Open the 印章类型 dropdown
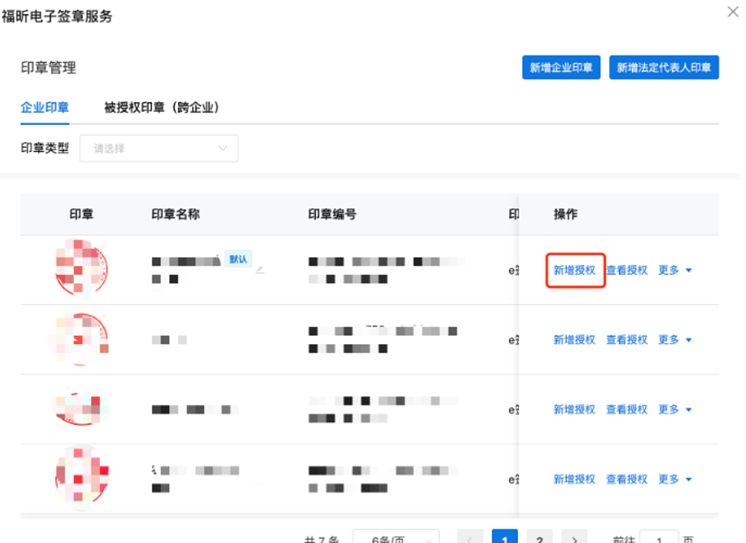This screenshot has width=746, height=543. (x=159, y=148)
